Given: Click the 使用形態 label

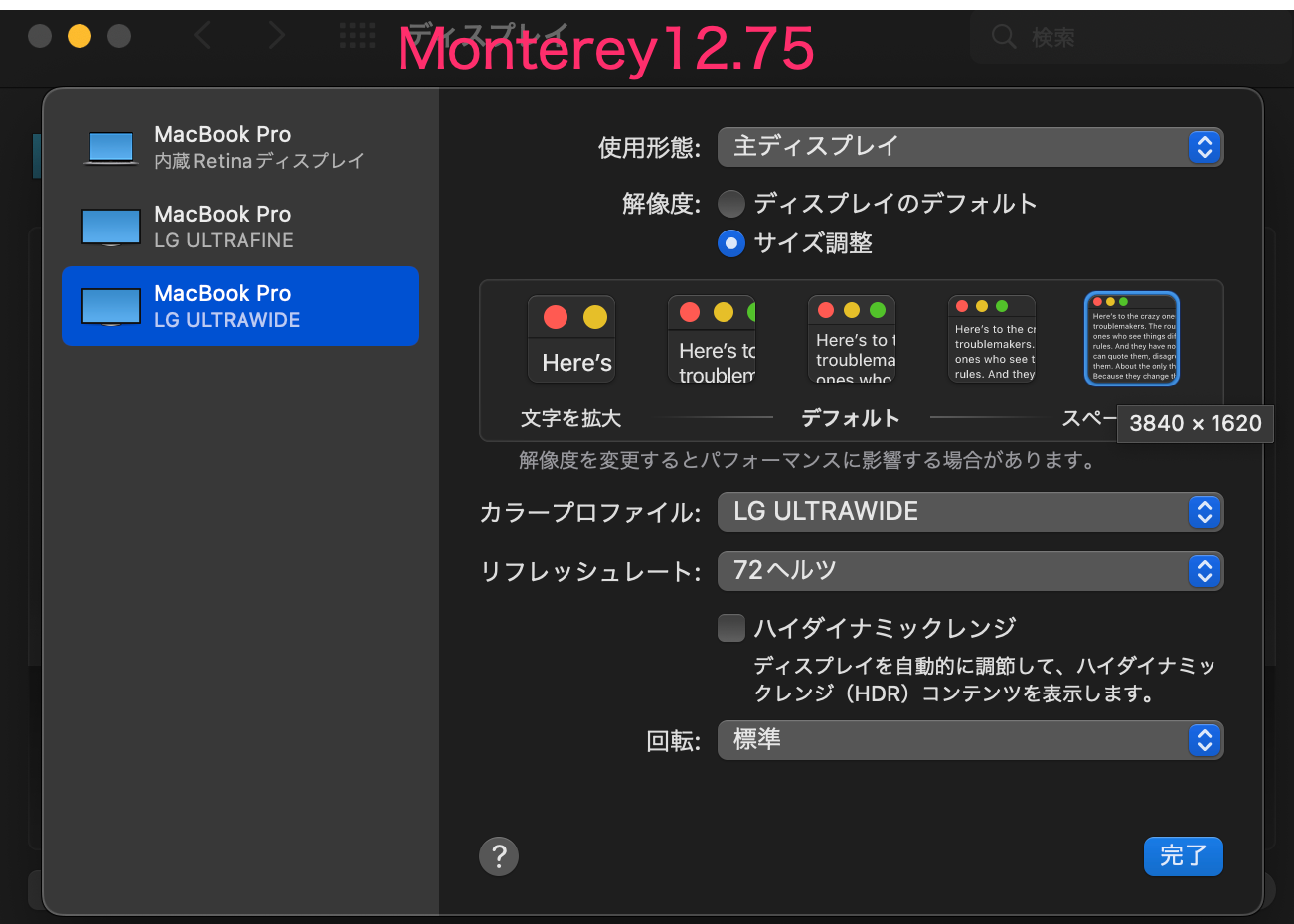Looking at the screenshot, I should (x=649, y=148).
